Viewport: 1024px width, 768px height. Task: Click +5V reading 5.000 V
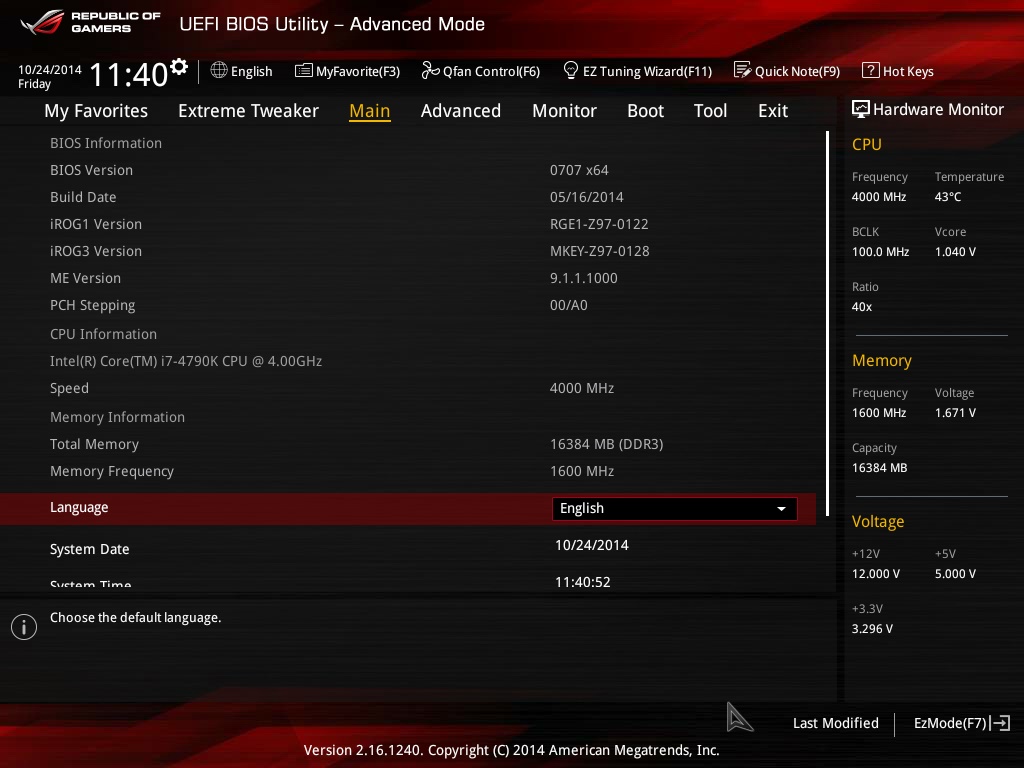coord(955,573)
